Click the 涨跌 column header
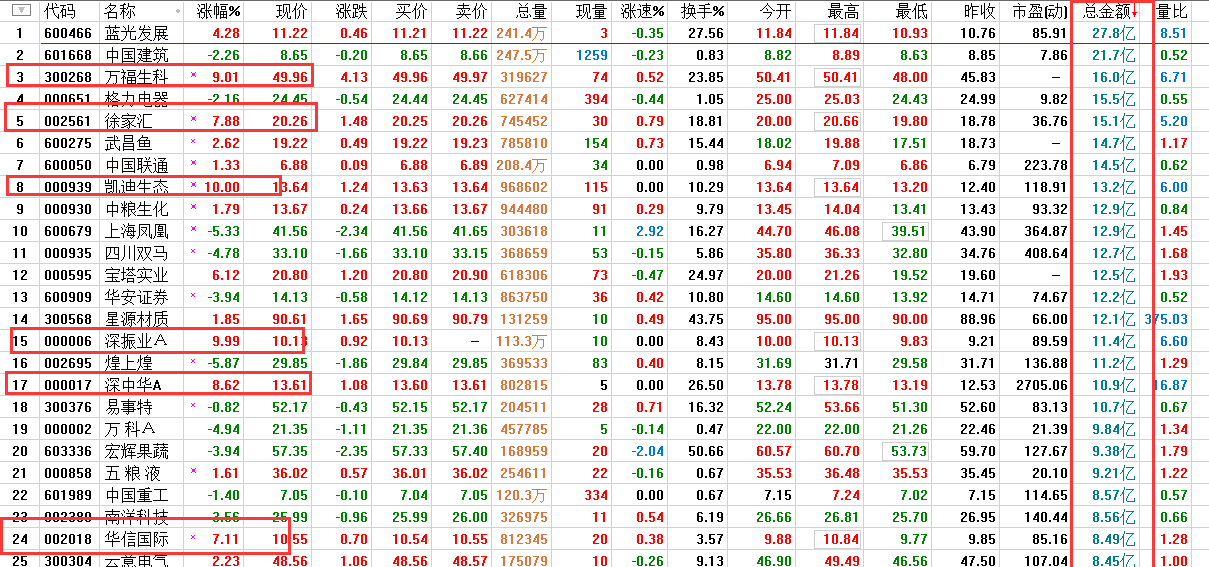 (x=351, y=11)
